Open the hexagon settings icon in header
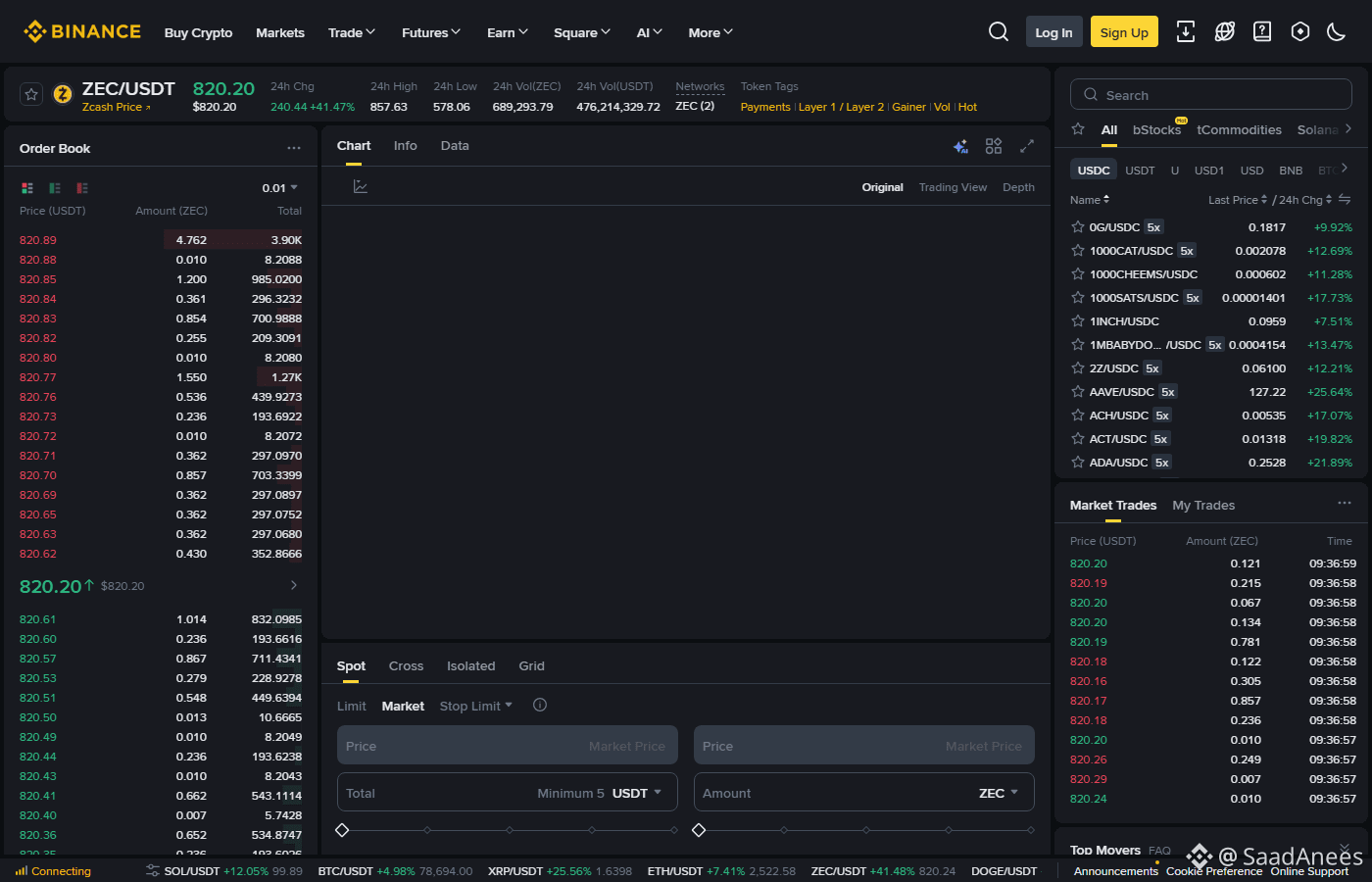This screenshot has height=882, width=1372. pyautogui.click(x=1300, y=31)
